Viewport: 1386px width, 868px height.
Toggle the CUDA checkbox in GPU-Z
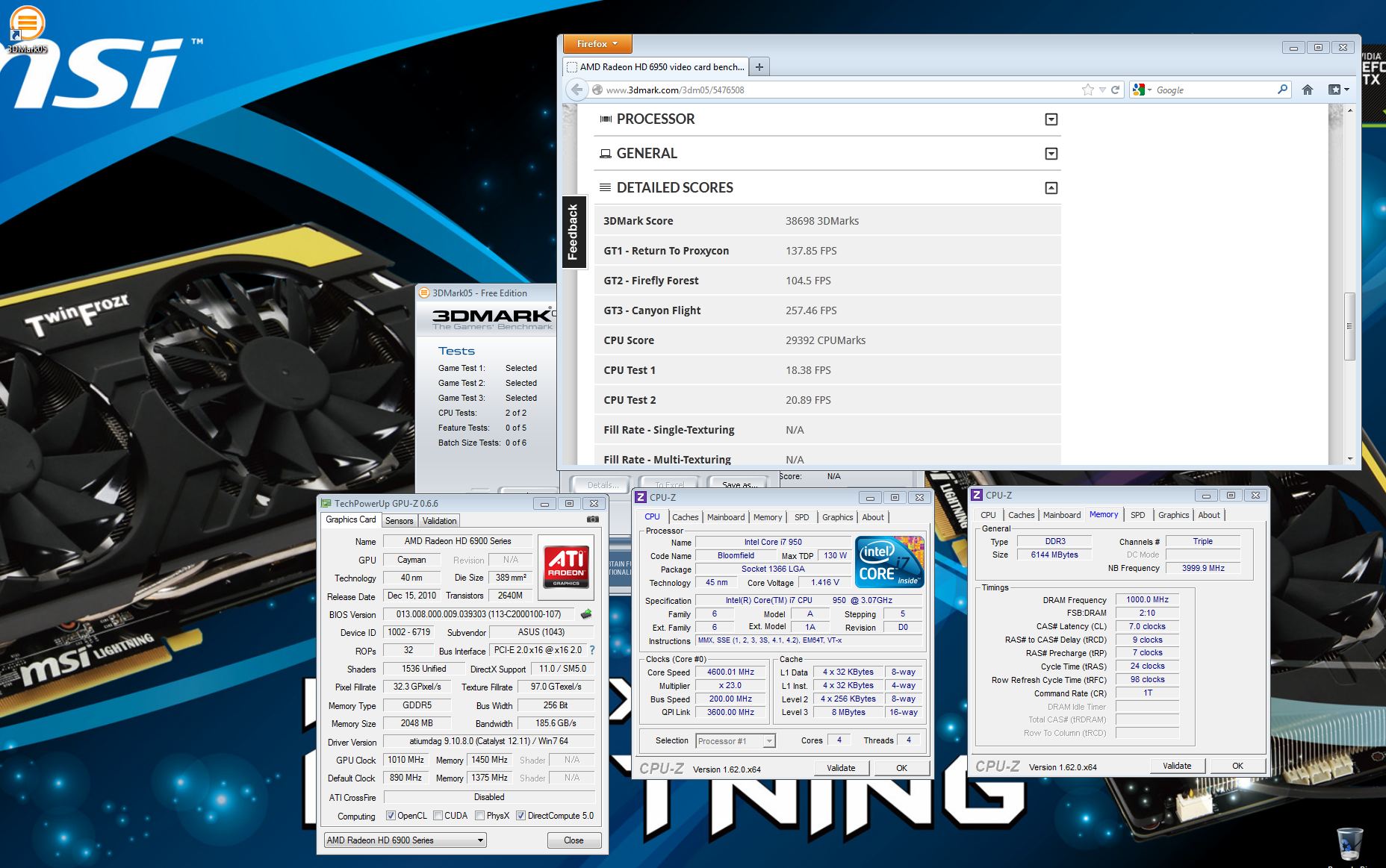click(438, 816)
